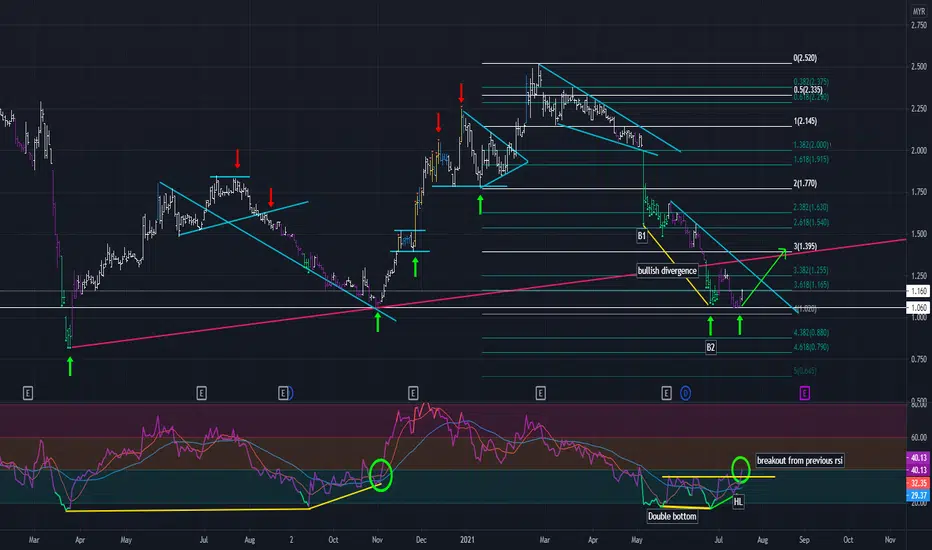The height and width of the screenshot is (550, 932).
Task: Click the 0.750 price axis label
Action: (x=919, y=359)
